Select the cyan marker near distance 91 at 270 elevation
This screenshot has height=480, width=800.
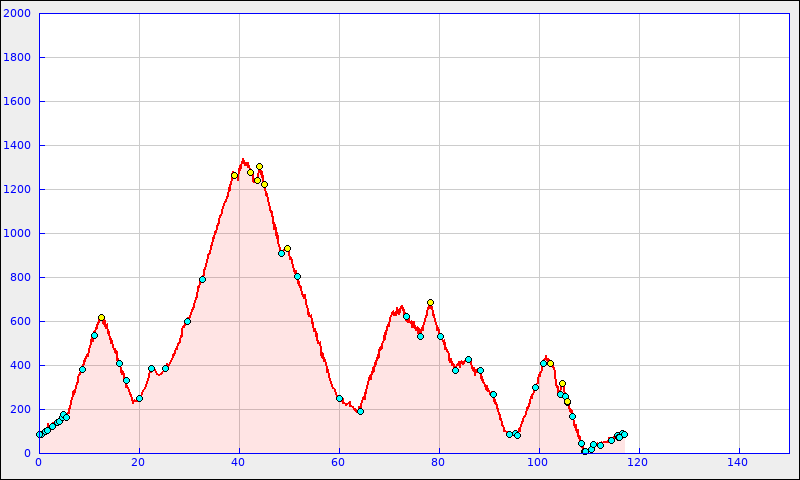click(493, 394)
